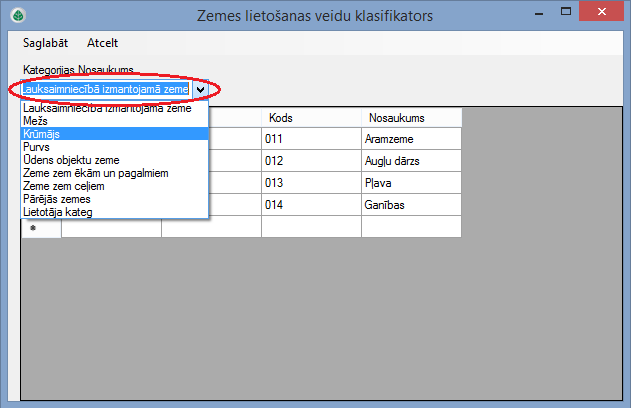
Task: Click the new row asterisk header
Action: pyautogui.click(x=41, y=227)
